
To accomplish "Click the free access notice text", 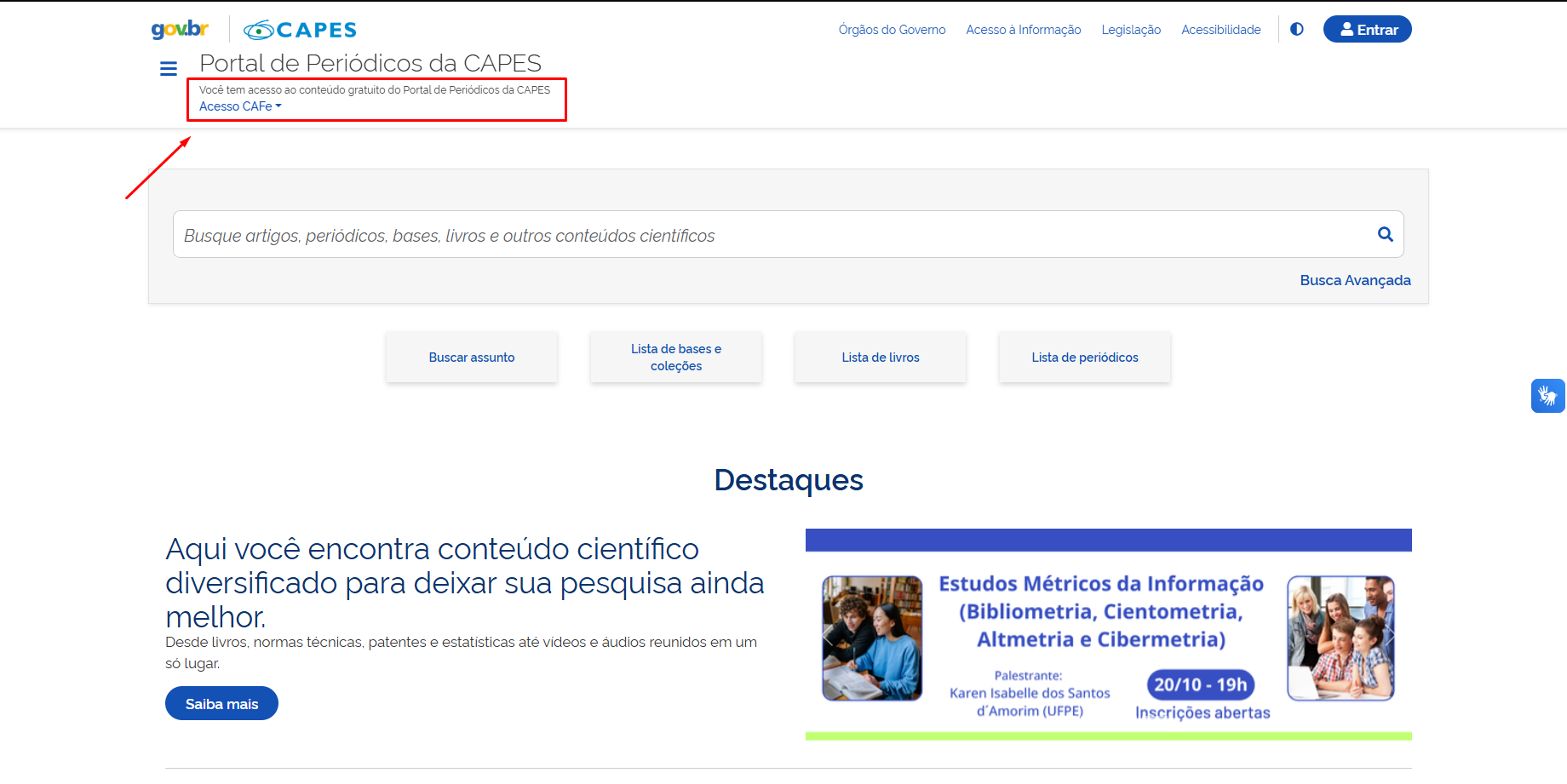I will pos(375,89).
